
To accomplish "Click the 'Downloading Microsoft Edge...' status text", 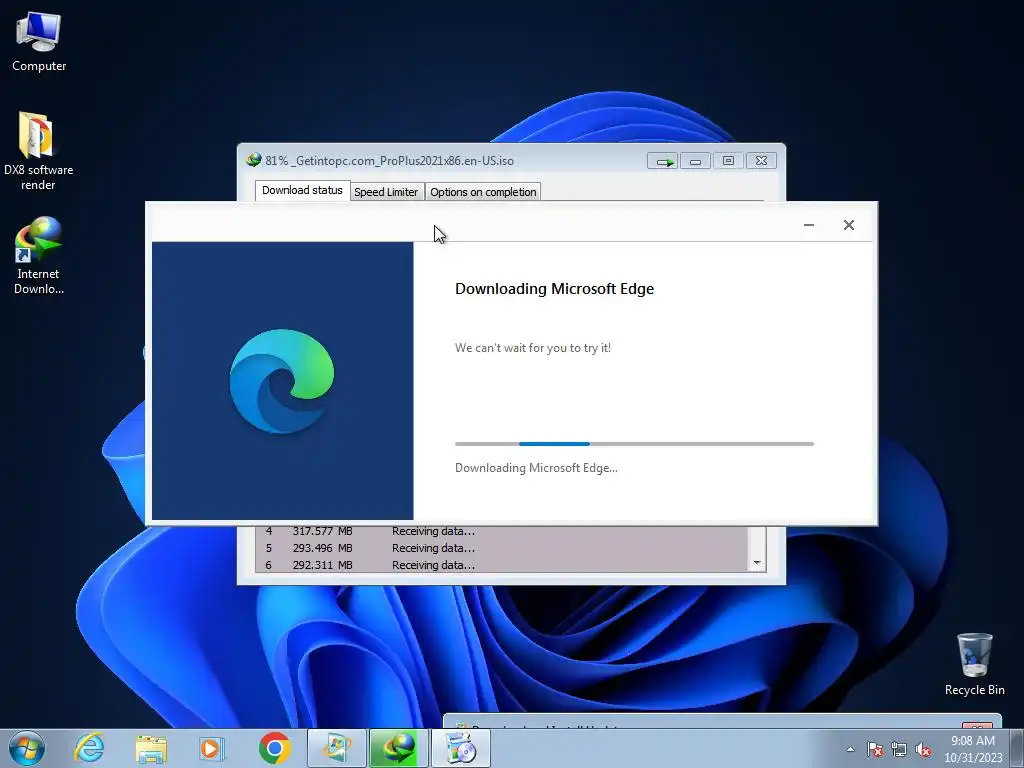I will pos(536,468).
